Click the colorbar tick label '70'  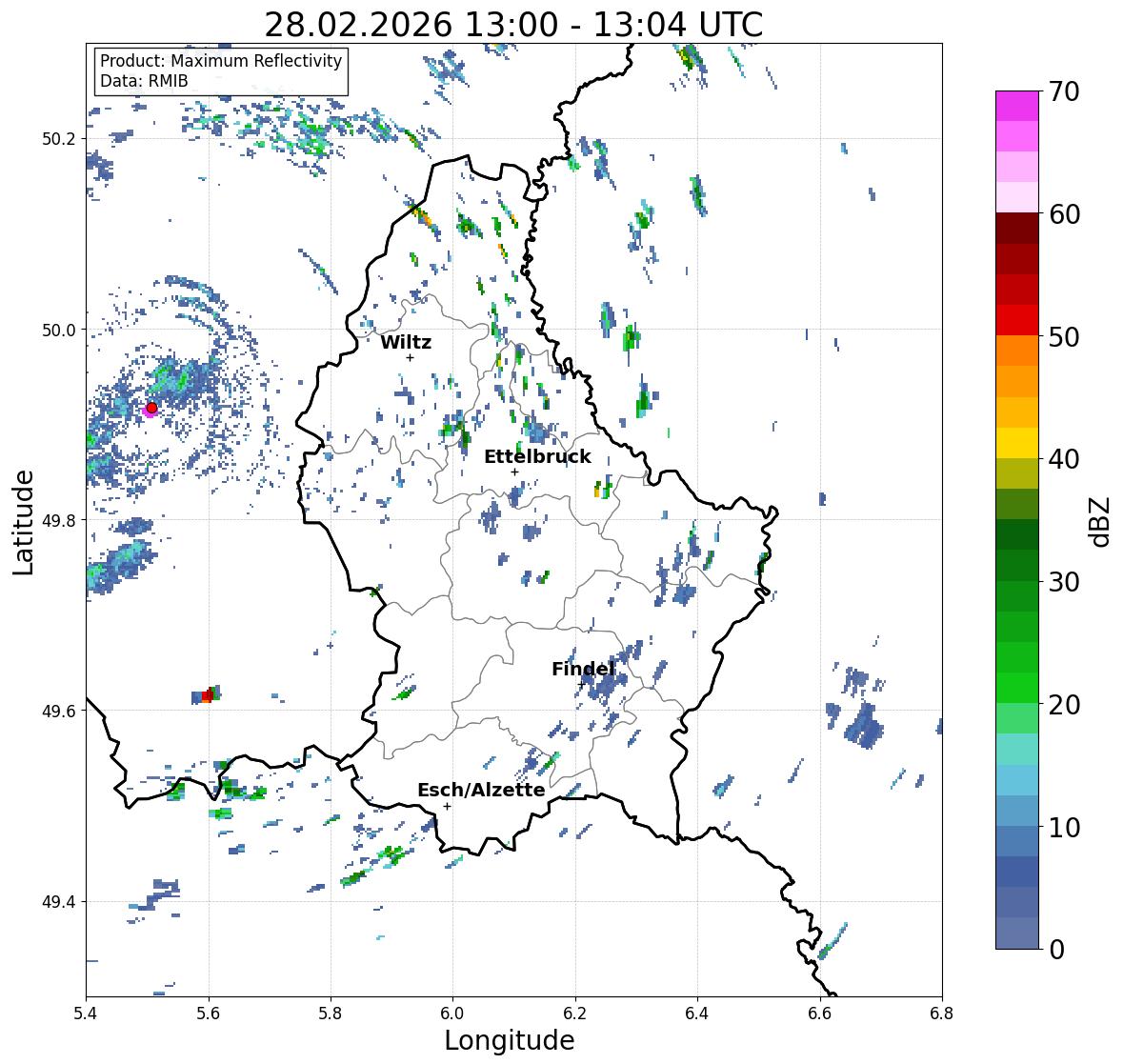point(1064,91)
